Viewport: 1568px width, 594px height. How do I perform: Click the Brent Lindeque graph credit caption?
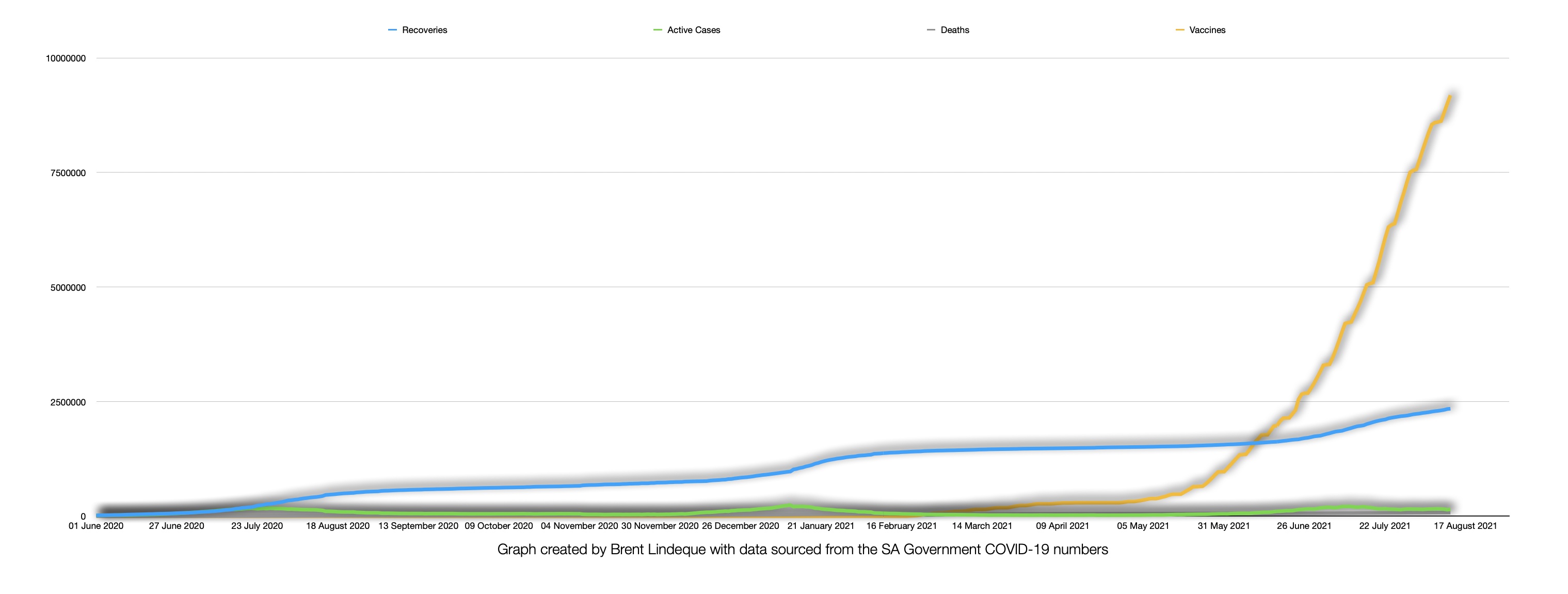pyautogui.click(x=802, y=550)
